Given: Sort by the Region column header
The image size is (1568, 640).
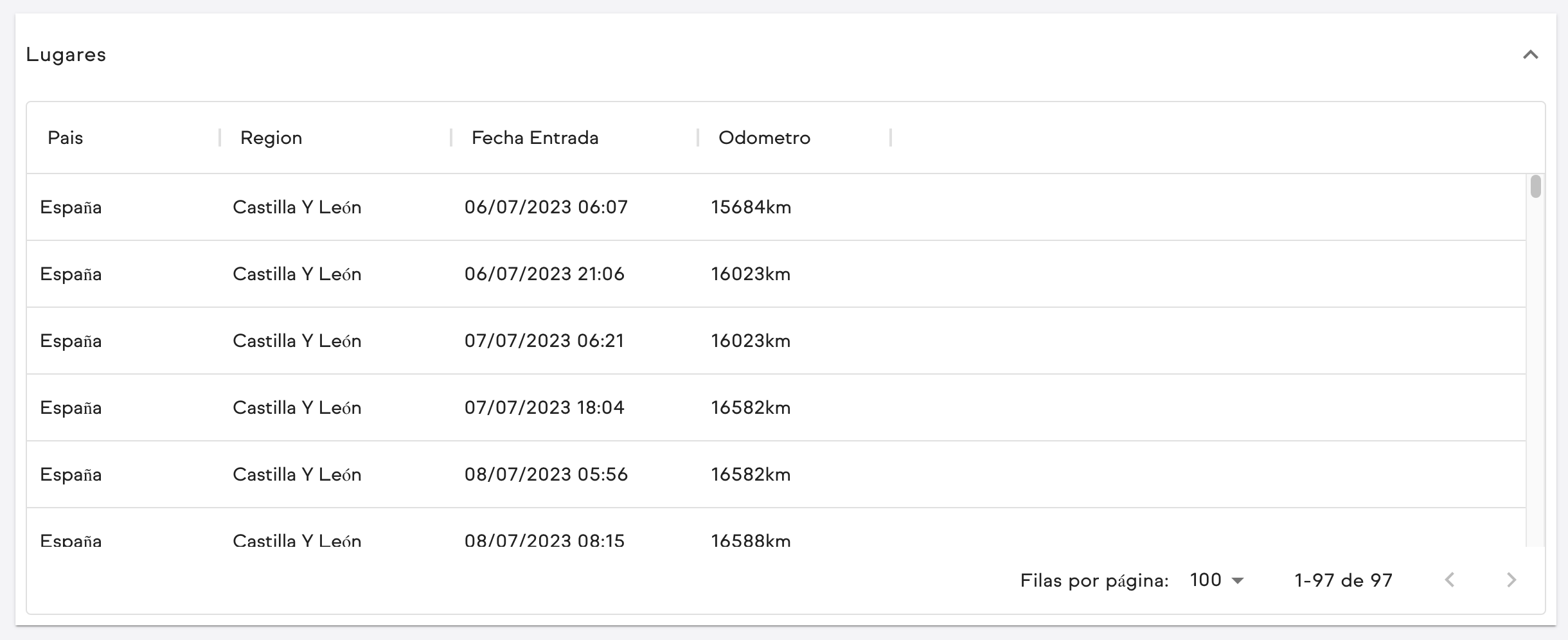Looking at the screenshot, I should 271,138.
